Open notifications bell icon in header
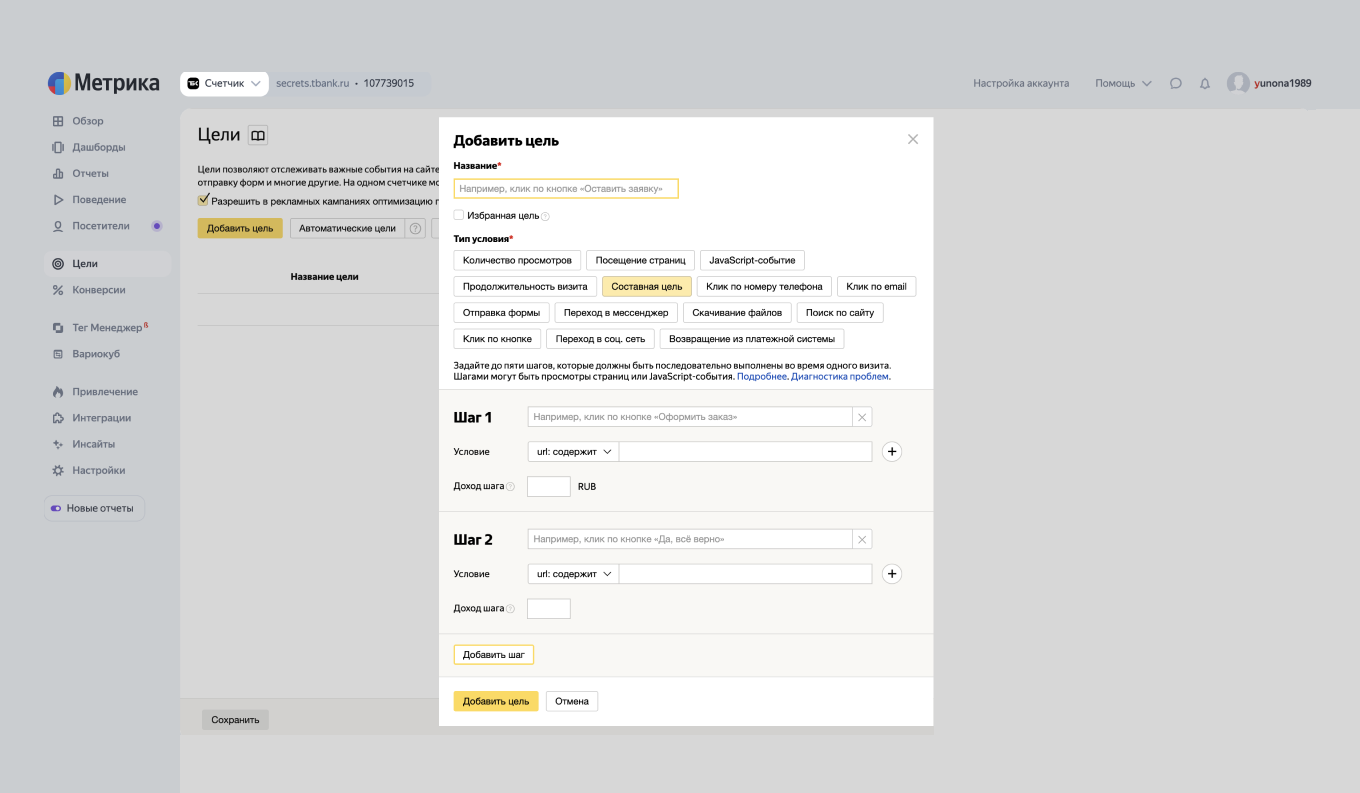 point(1205,84)
